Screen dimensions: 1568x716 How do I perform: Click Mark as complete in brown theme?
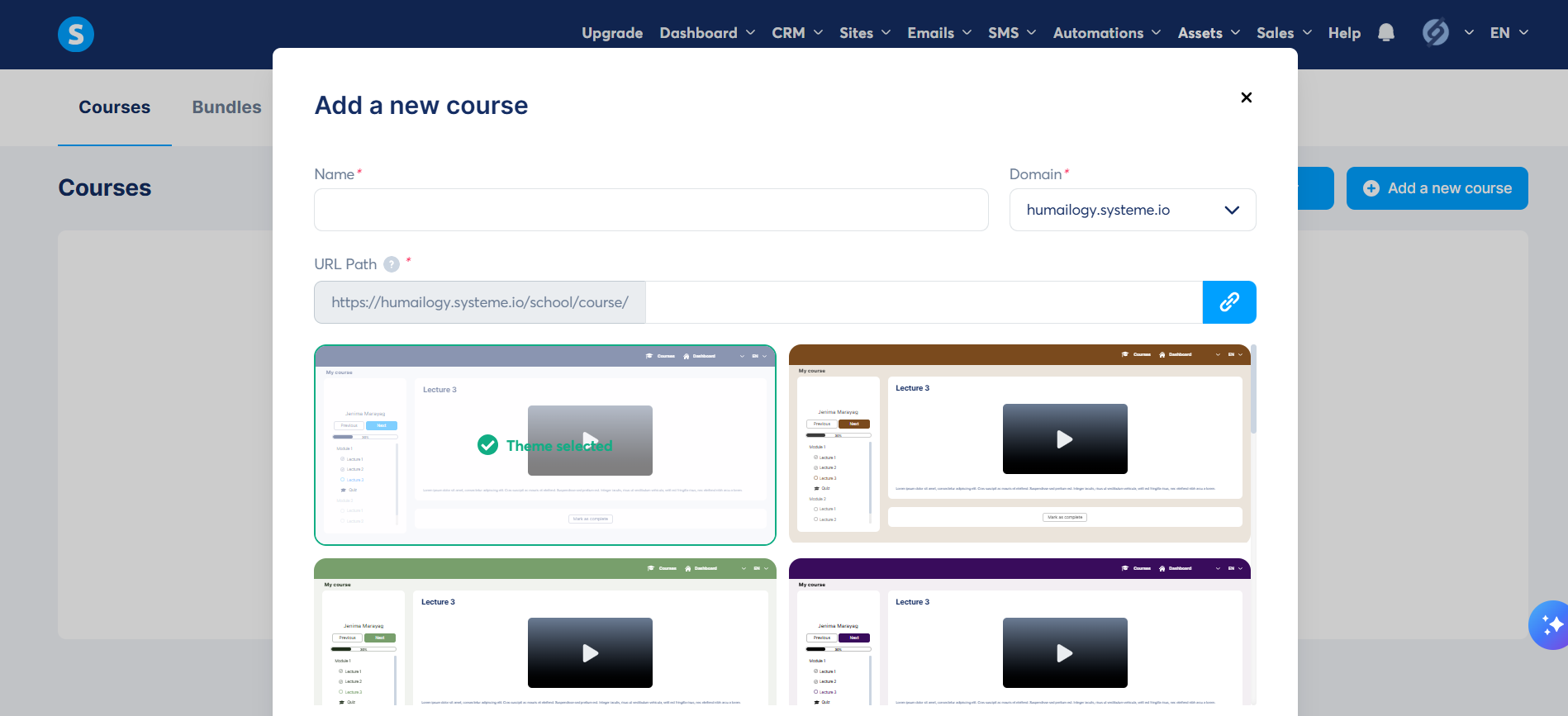click(1065, 517)
